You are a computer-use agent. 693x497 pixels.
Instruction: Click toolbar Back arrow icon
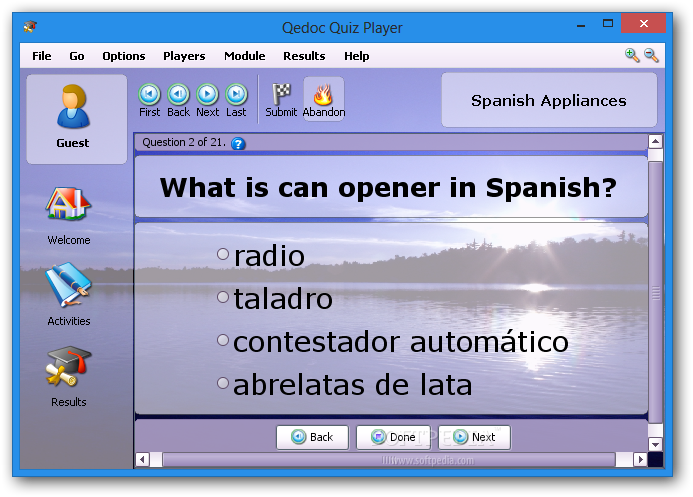coord(179,94)
